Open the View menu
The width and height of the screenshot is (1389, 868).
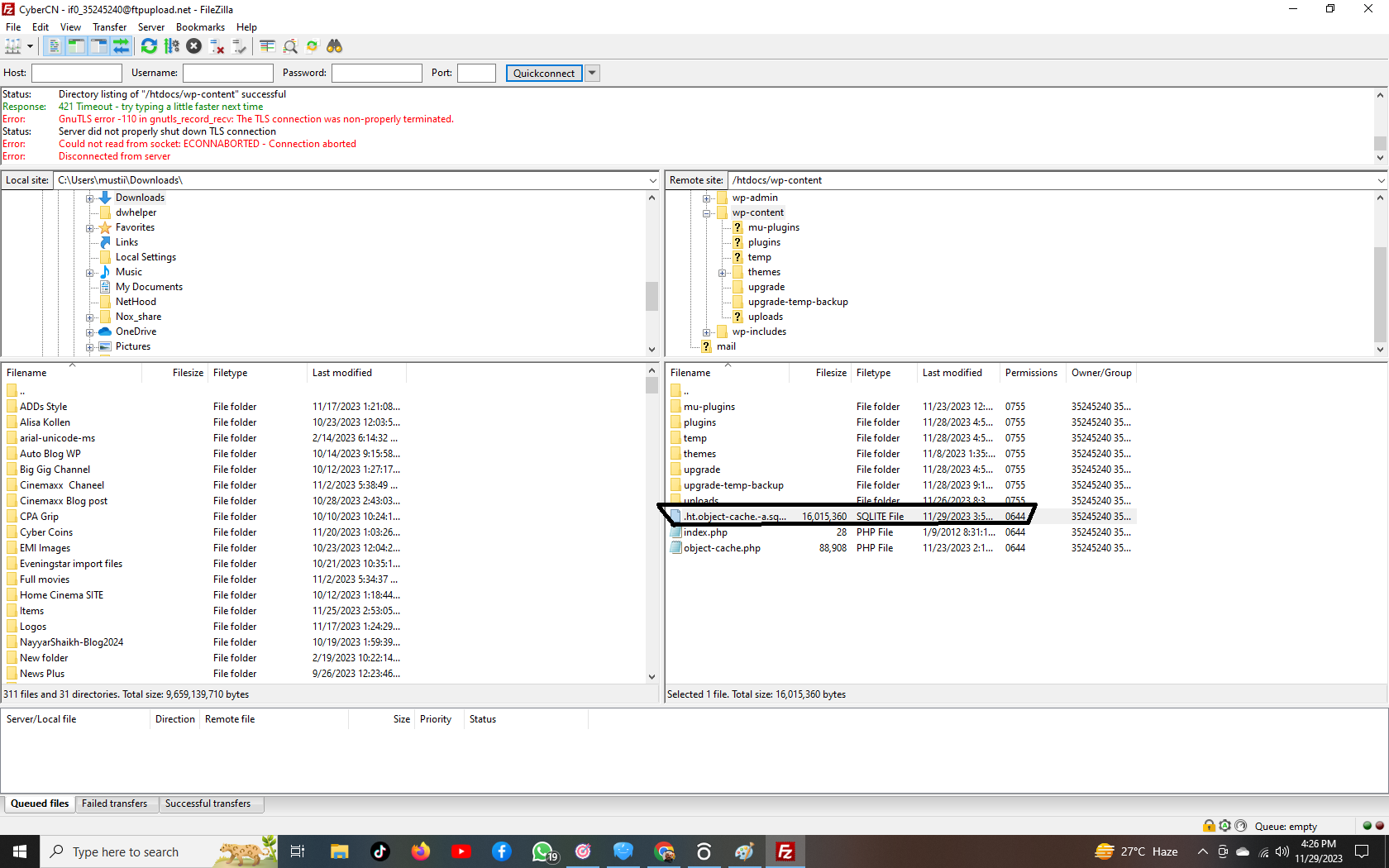click(x=71, y=27)
